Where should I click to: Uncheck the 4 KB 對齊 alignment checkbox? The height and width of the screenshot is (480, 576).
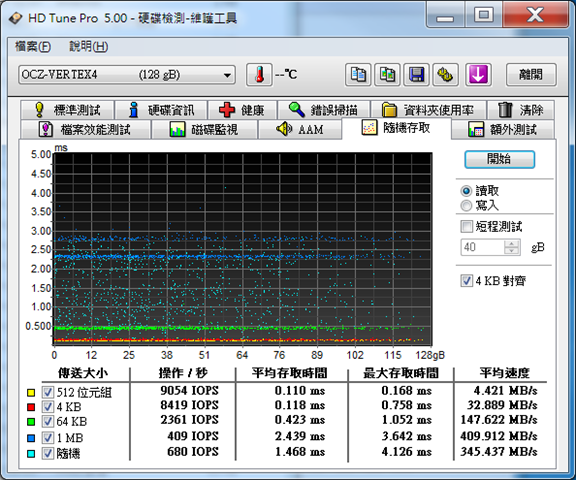click(467, 281)
